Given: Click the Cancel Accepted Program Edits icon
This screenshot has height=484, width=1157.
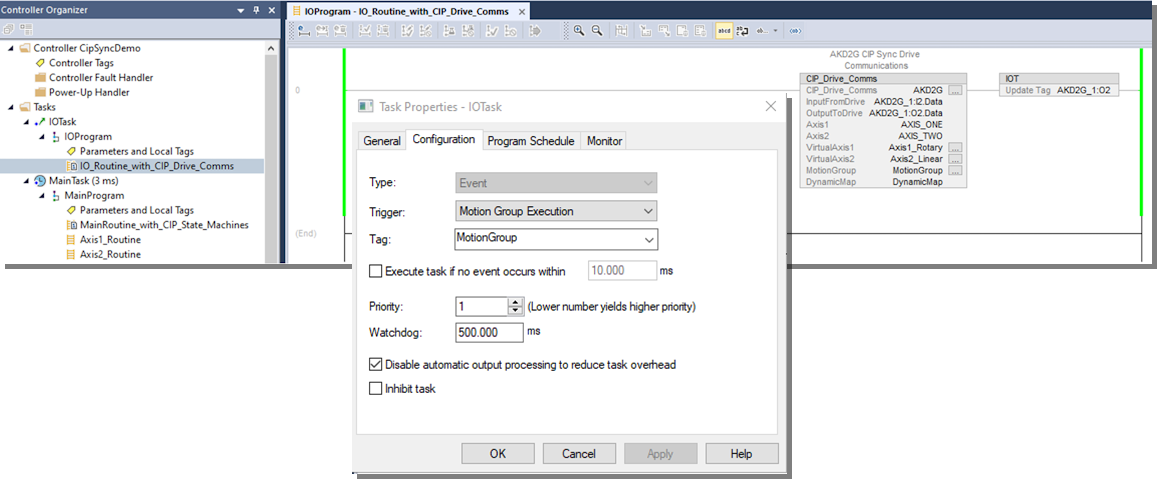Looking at the screenshot, I should tap(511, 31).
